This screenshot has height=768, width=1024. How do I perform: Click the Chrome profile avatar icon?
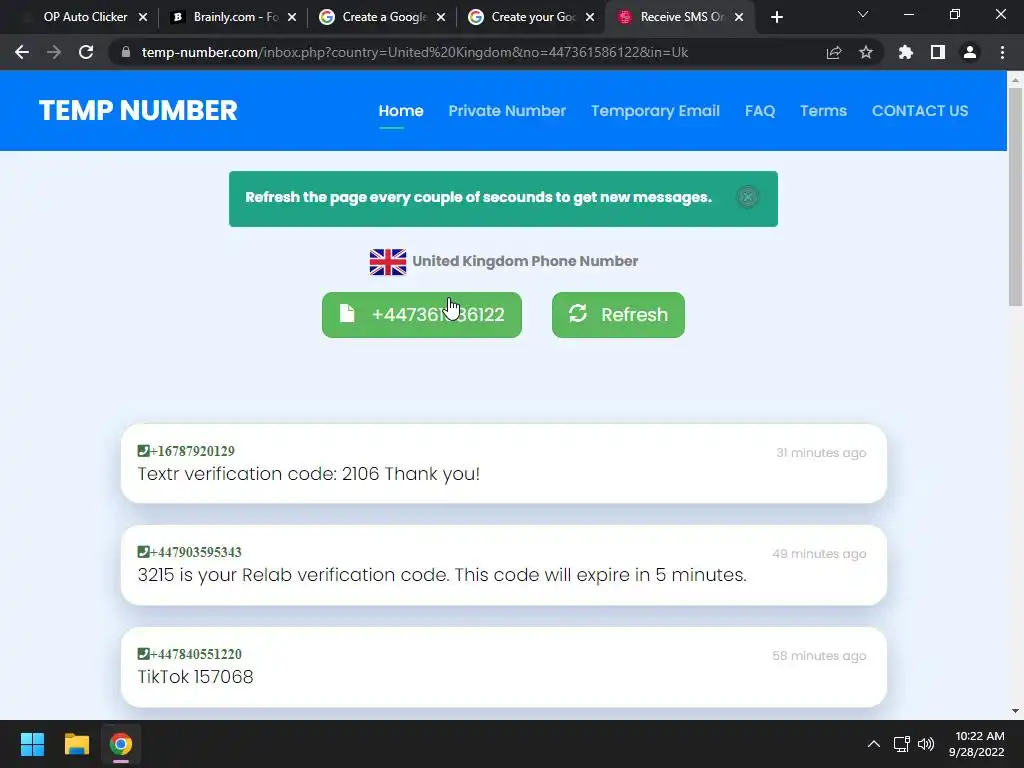[x=970, y=52]
